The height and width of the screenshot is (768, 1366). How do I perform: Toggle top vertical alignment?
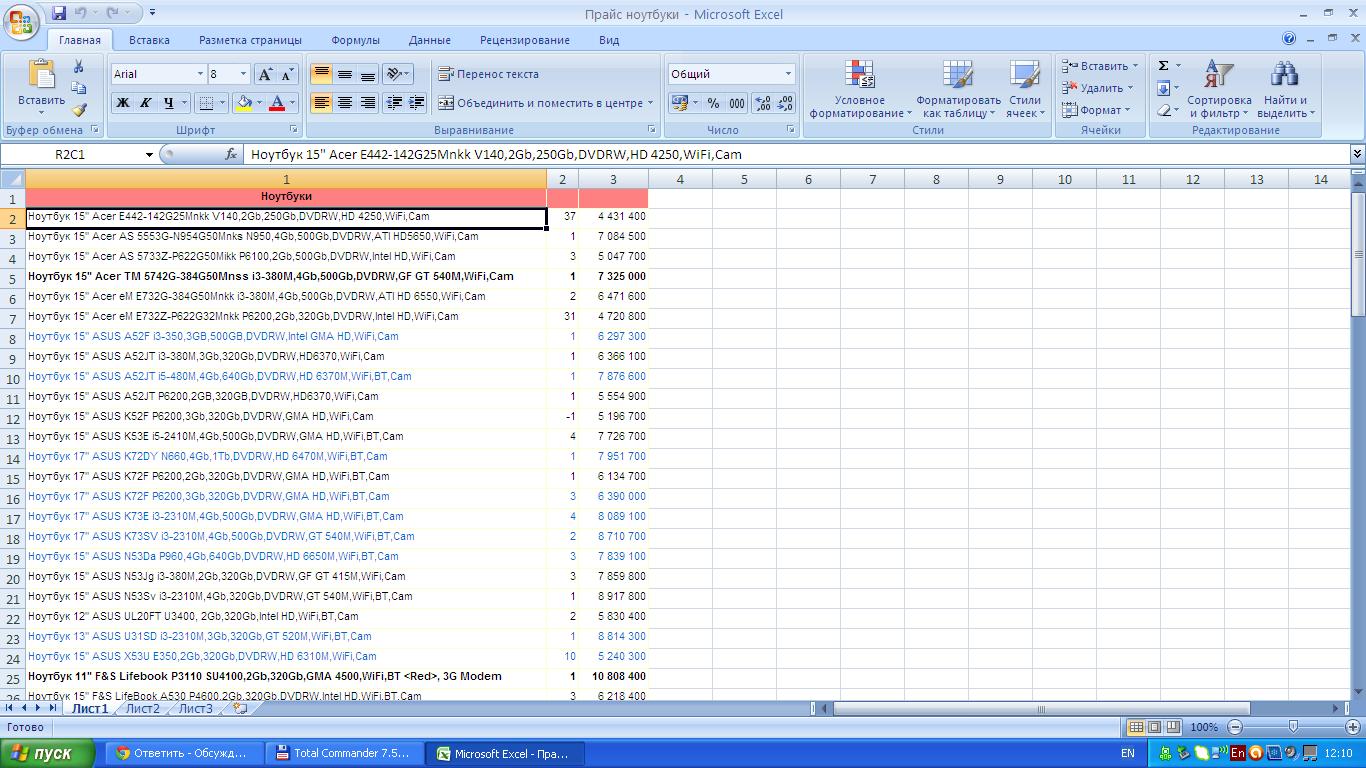pos(322,74)
